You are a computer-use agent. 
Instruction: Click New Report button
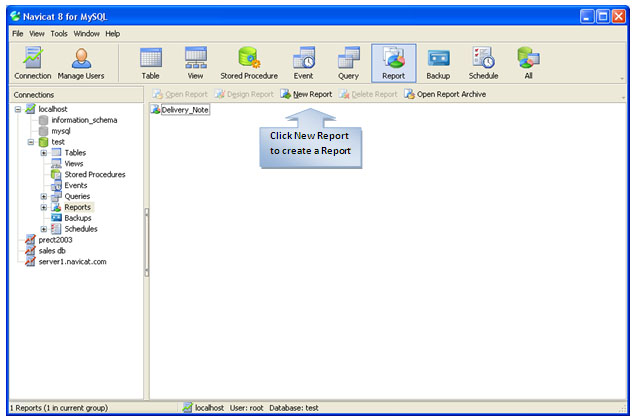(306, 94)
